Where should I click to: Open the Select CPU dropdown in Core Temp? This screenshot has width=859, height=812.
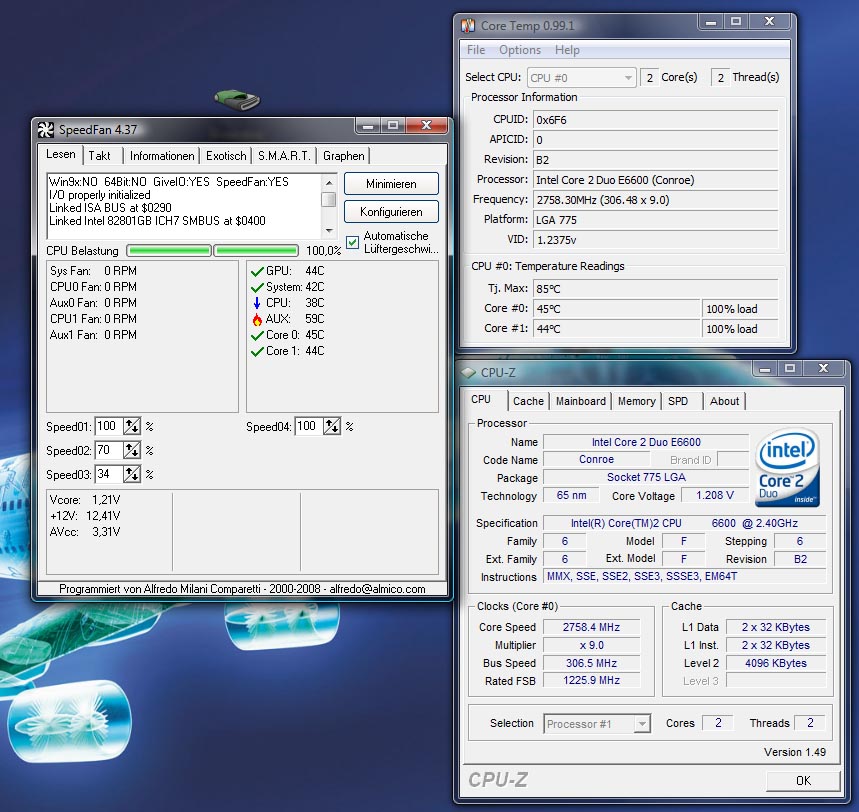(x=581, y=78)
